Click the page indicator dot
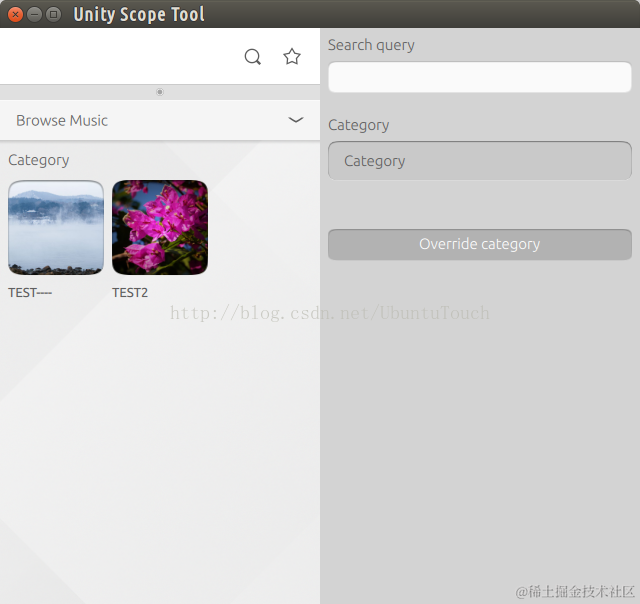 click(160, 92)
